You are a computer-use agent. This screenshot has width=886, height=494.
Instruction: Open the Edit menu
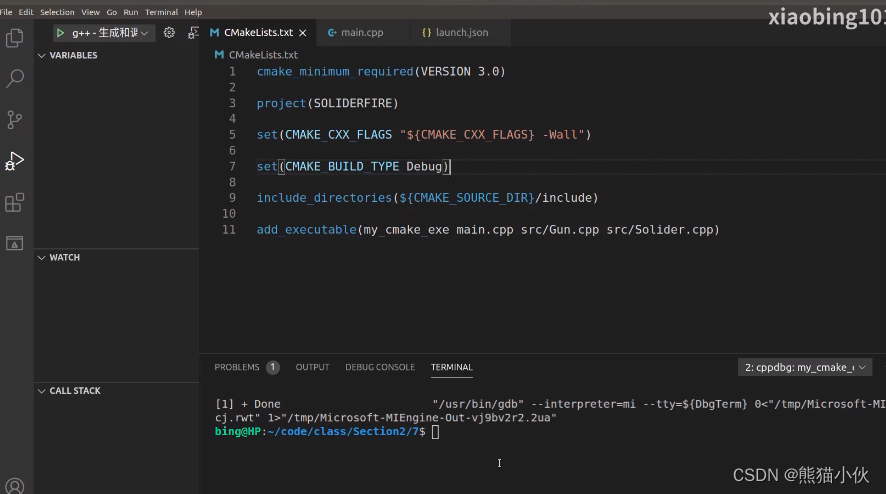[x=26, y=12]
